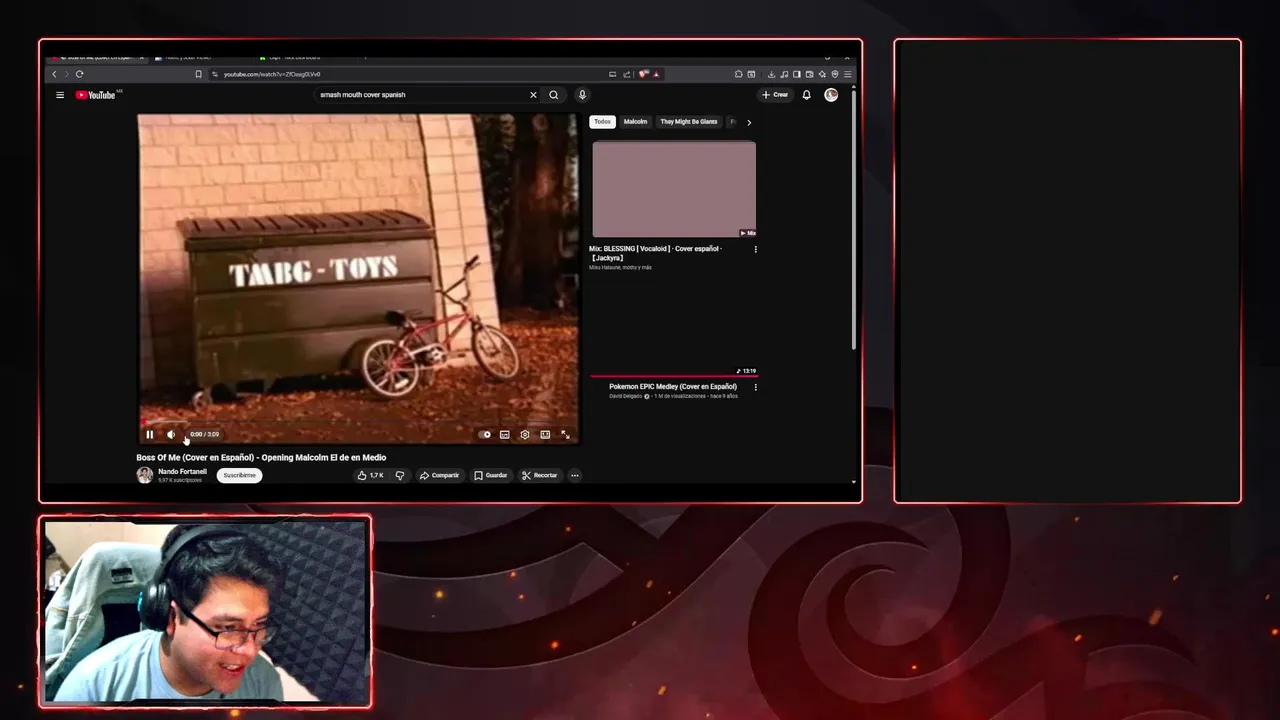Select the Malcolm filter chip

coord(635,122)
